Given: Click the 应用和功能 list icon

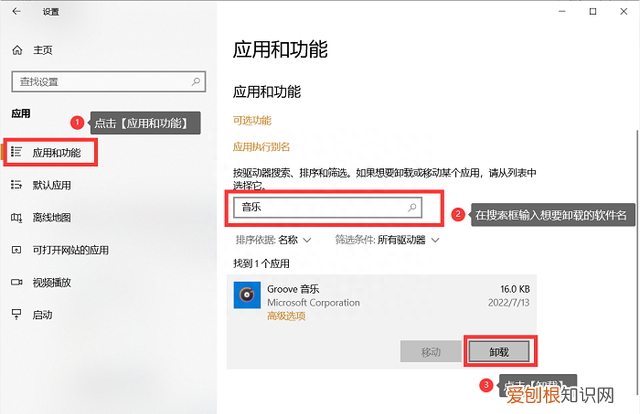Looking at the screenshot, I should click(x=16, y=152).
